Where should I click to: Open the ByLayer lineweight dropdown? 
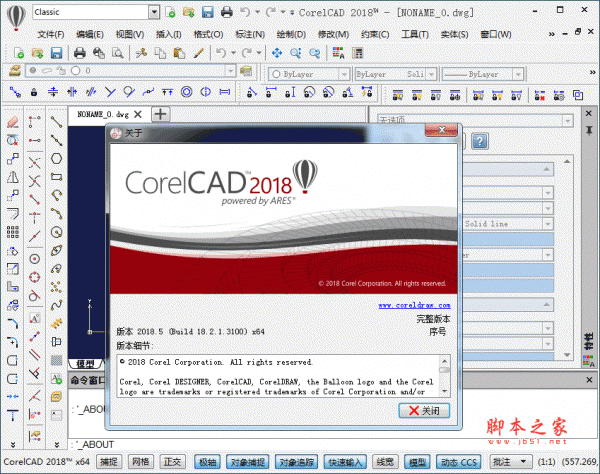click(518, 74)
